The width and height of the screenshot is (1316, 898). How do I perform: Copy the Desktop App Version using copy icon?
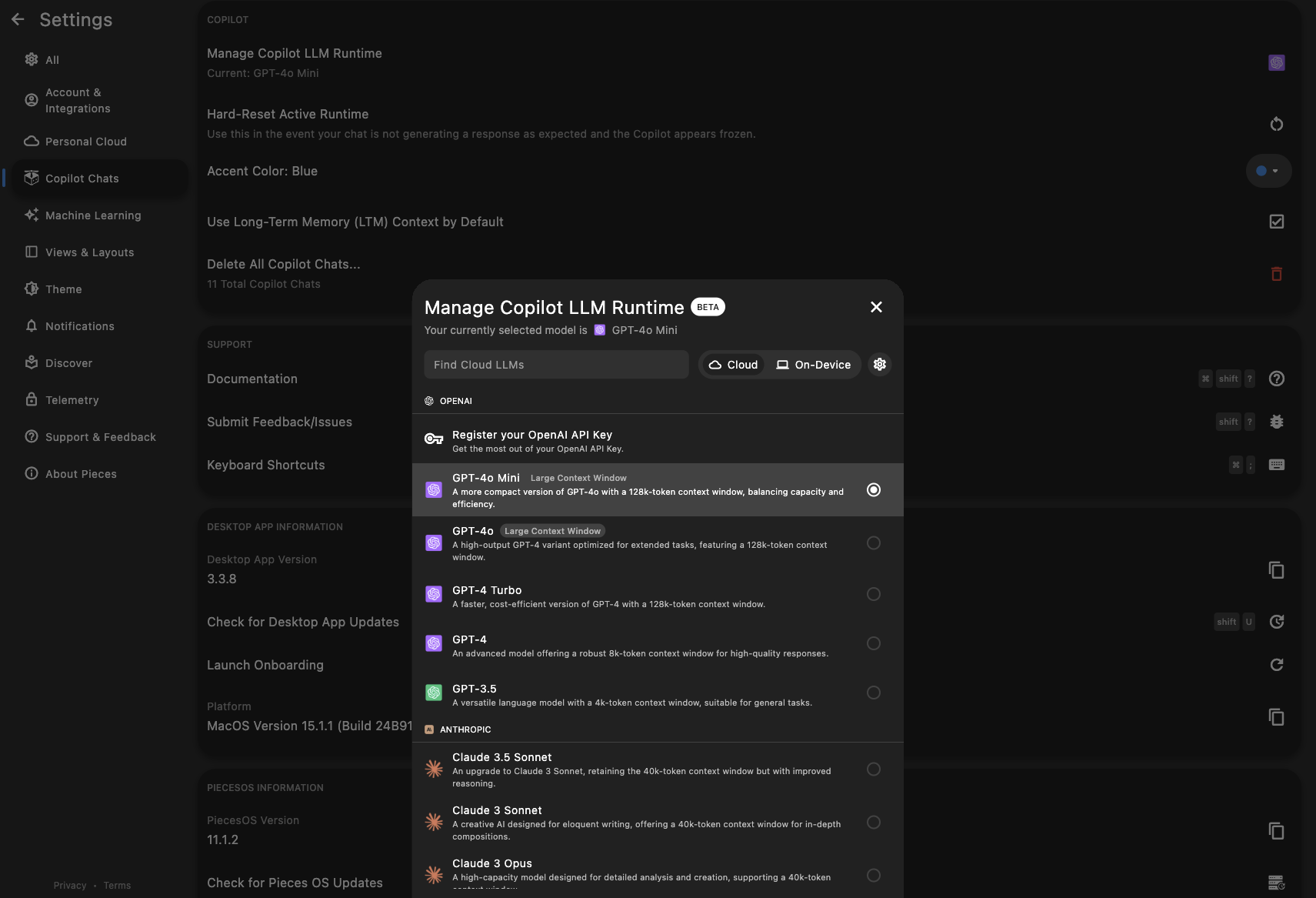tap(1276, 569)
